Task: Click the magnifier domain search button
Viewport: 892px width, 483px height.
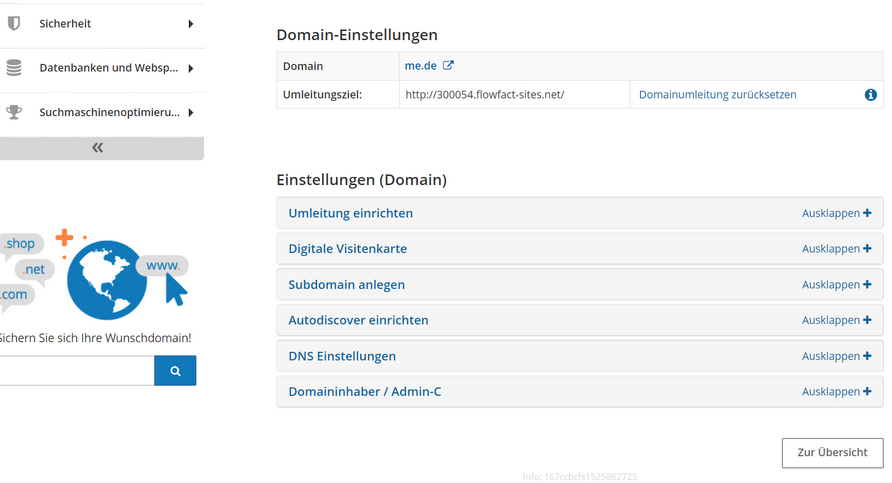Action: (x=175, y=371)
